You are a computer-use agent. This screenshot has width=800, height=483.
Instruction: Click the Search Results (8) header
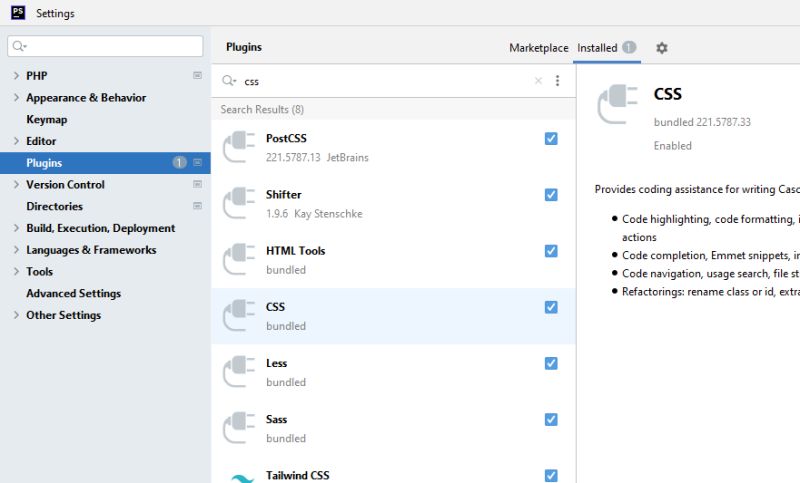point(262,109)
